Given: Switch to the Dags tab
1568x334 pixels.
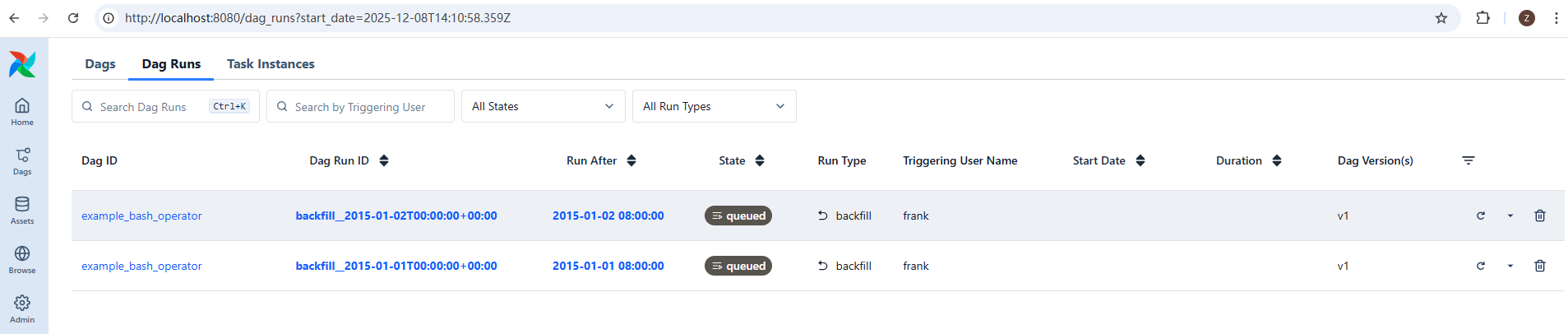Looking at the screenshot, I should [x=100, y=64].
